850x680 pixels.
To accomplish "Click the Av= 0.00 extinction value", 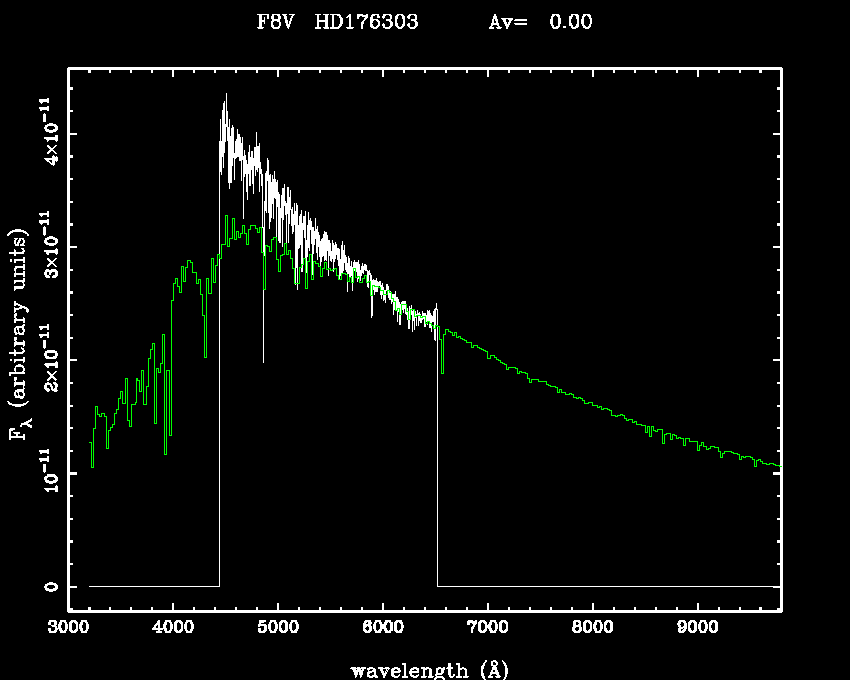I will 540,23.
